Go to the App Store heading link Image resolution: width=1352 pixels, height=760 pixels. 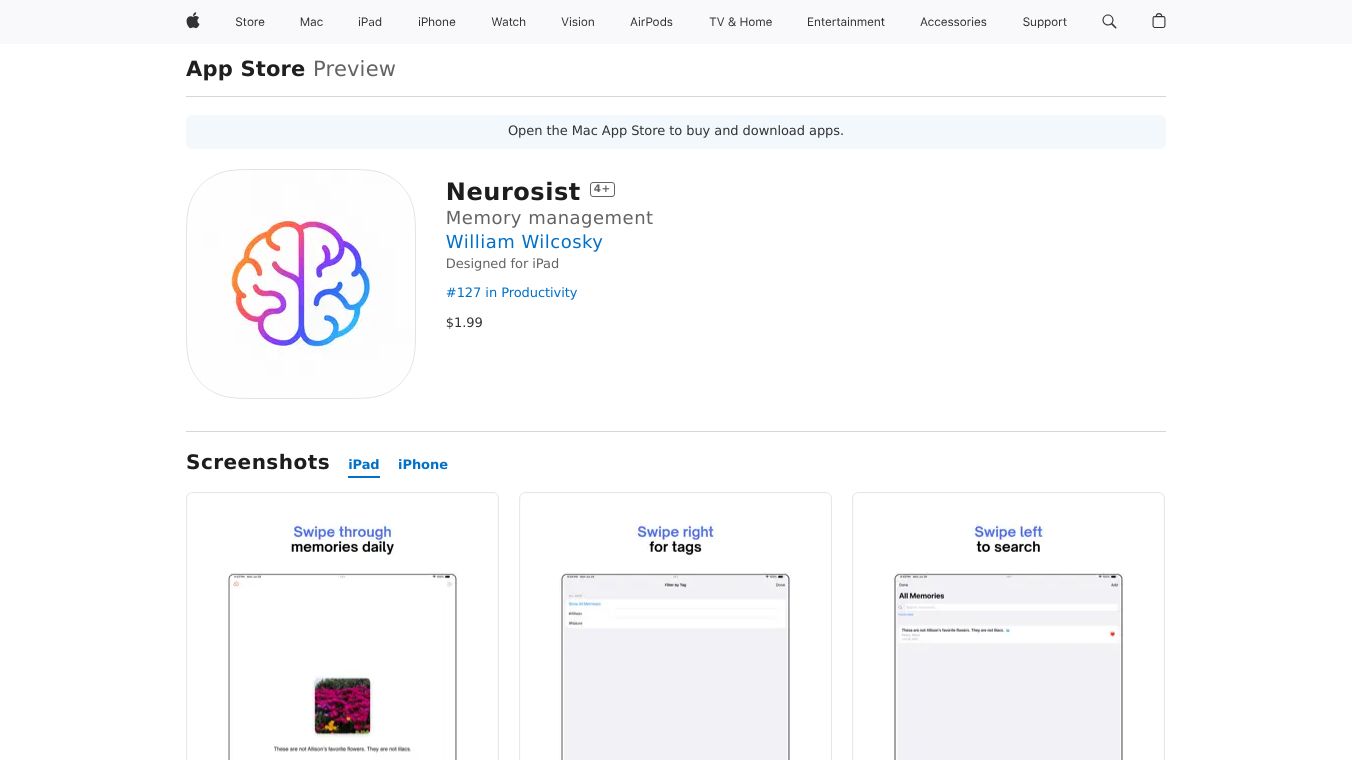pyautogui.click(x=245, y=69)
